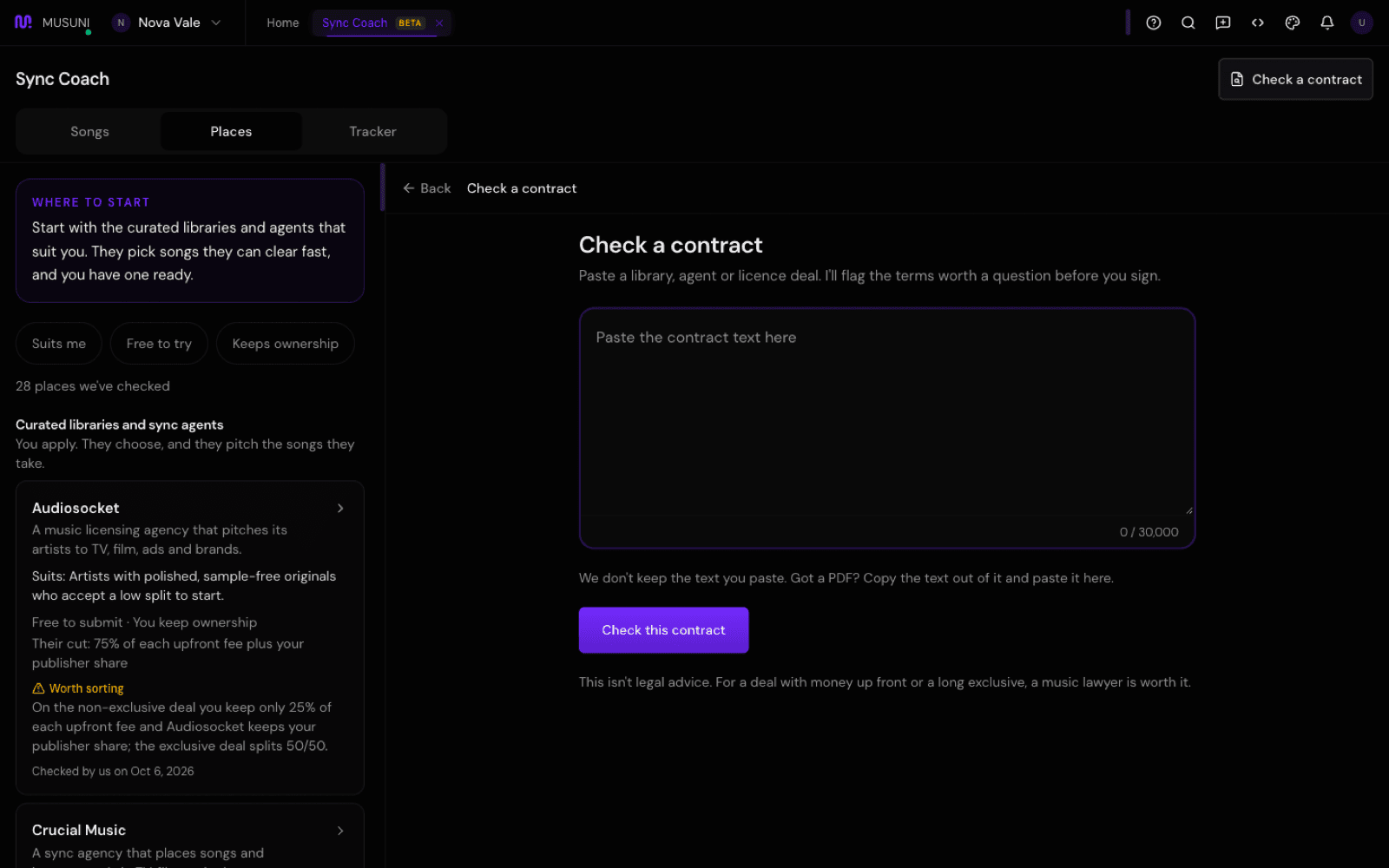Open notifications bell icon

(1326, 23)
